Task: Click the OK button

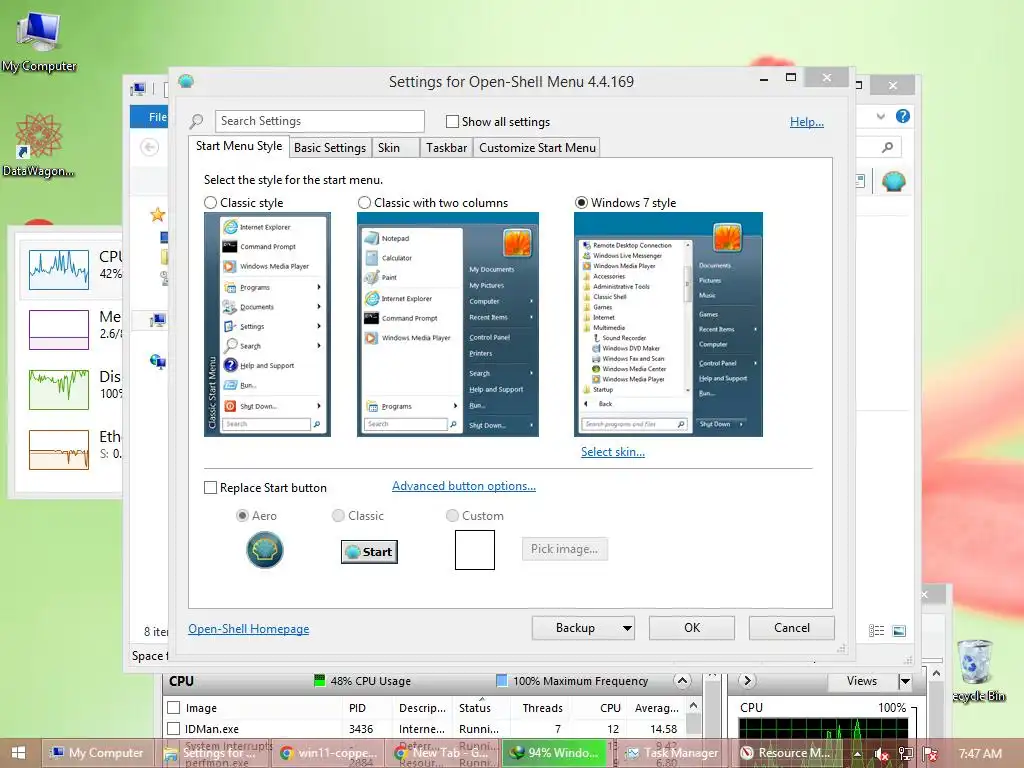Action: pyautogui.click(x=692, y=628)
